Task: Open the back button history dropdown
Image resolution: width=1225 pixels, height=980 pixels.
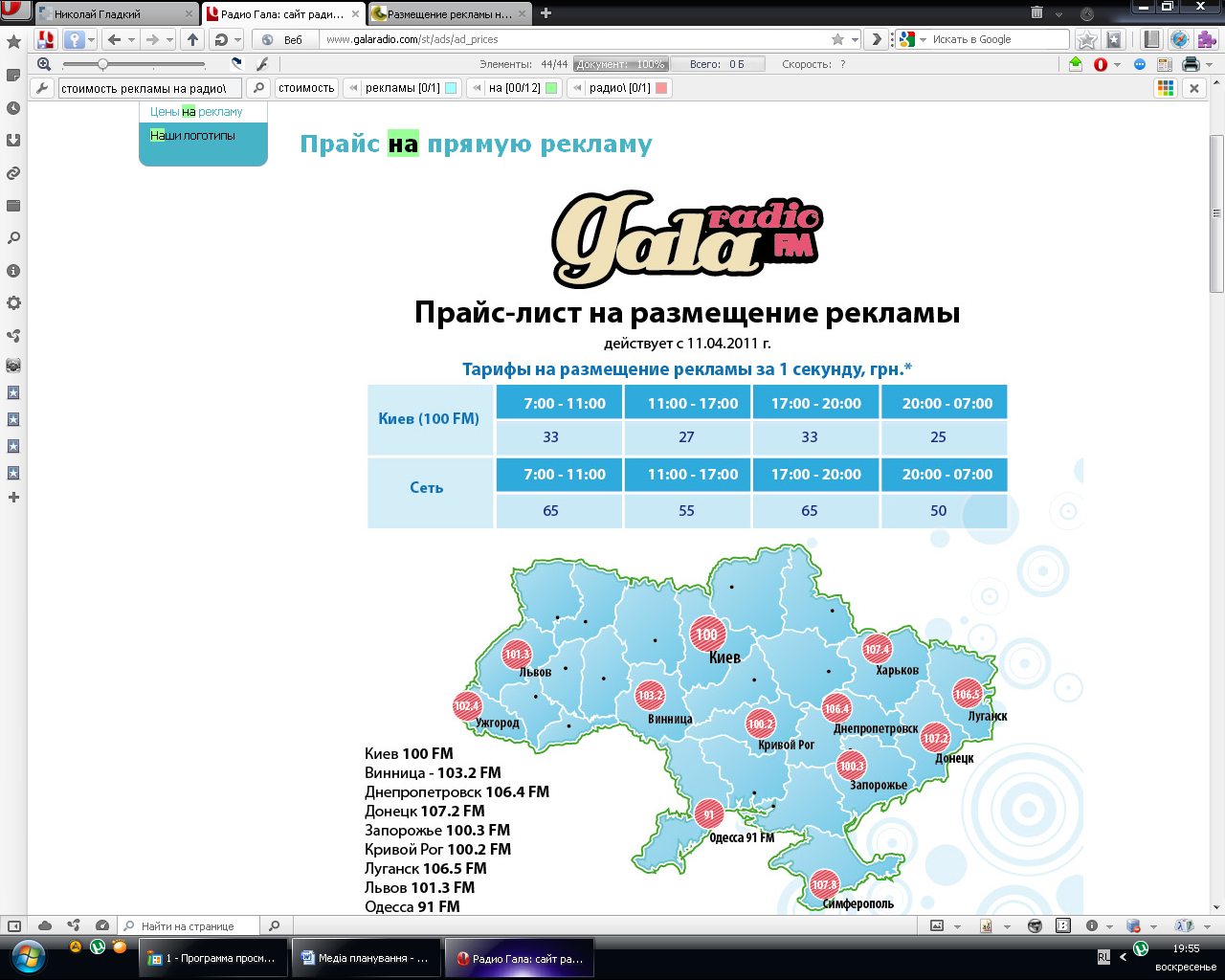Action: click(x=132, y=40)
